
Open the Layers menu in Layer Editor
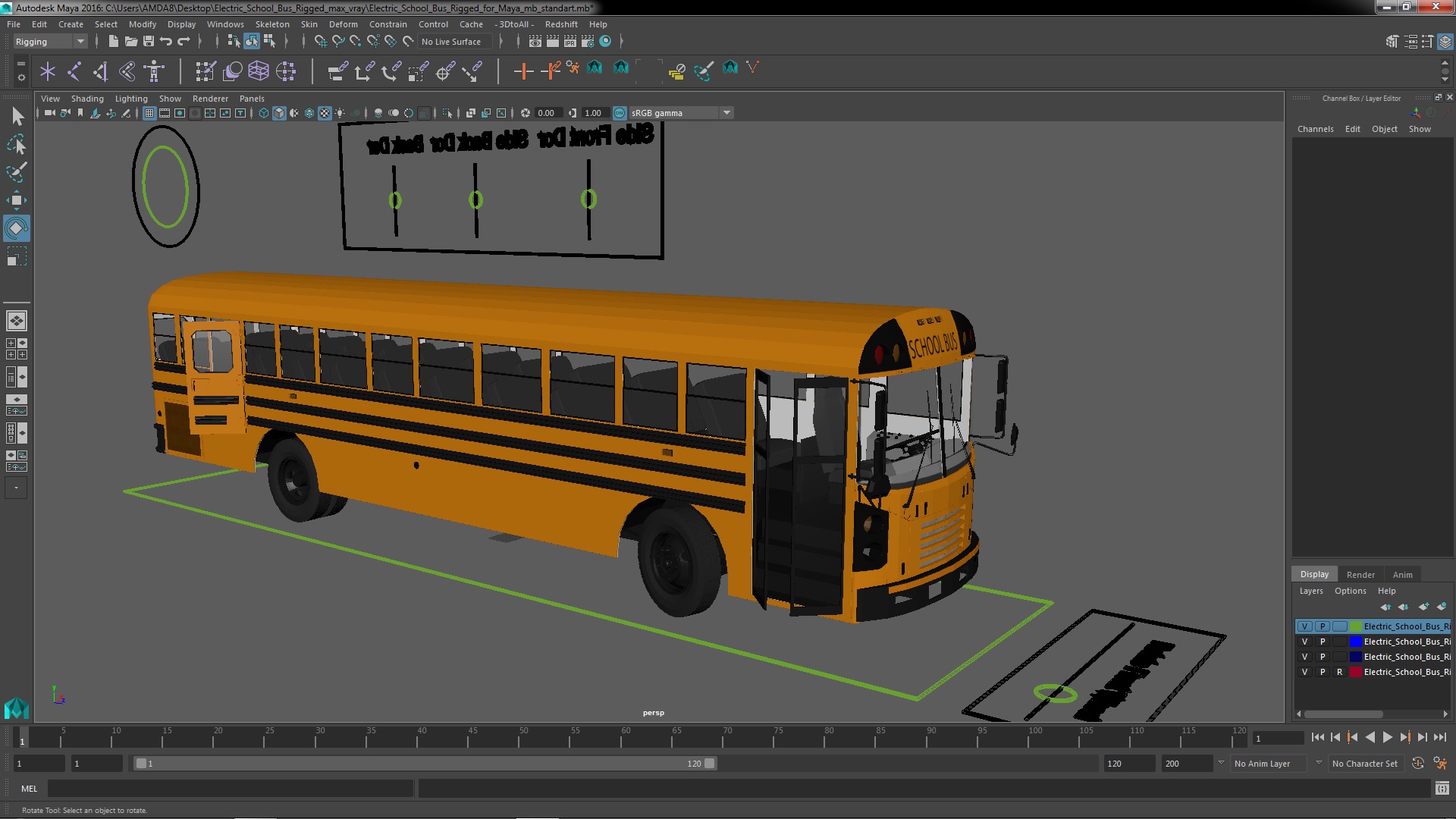click(1311, 591)
